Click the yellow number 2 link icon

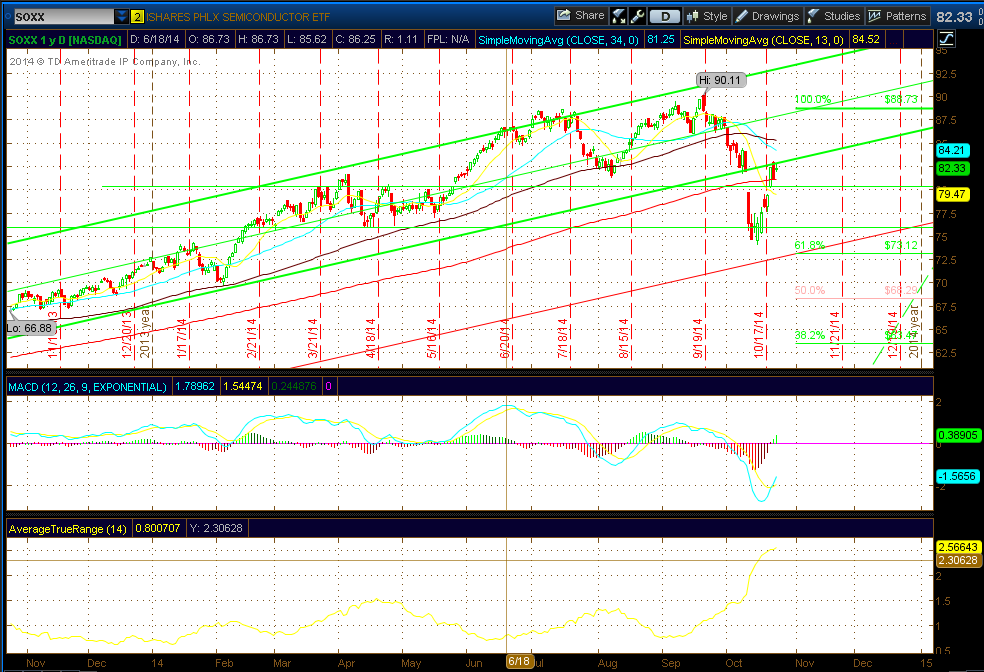137,16
